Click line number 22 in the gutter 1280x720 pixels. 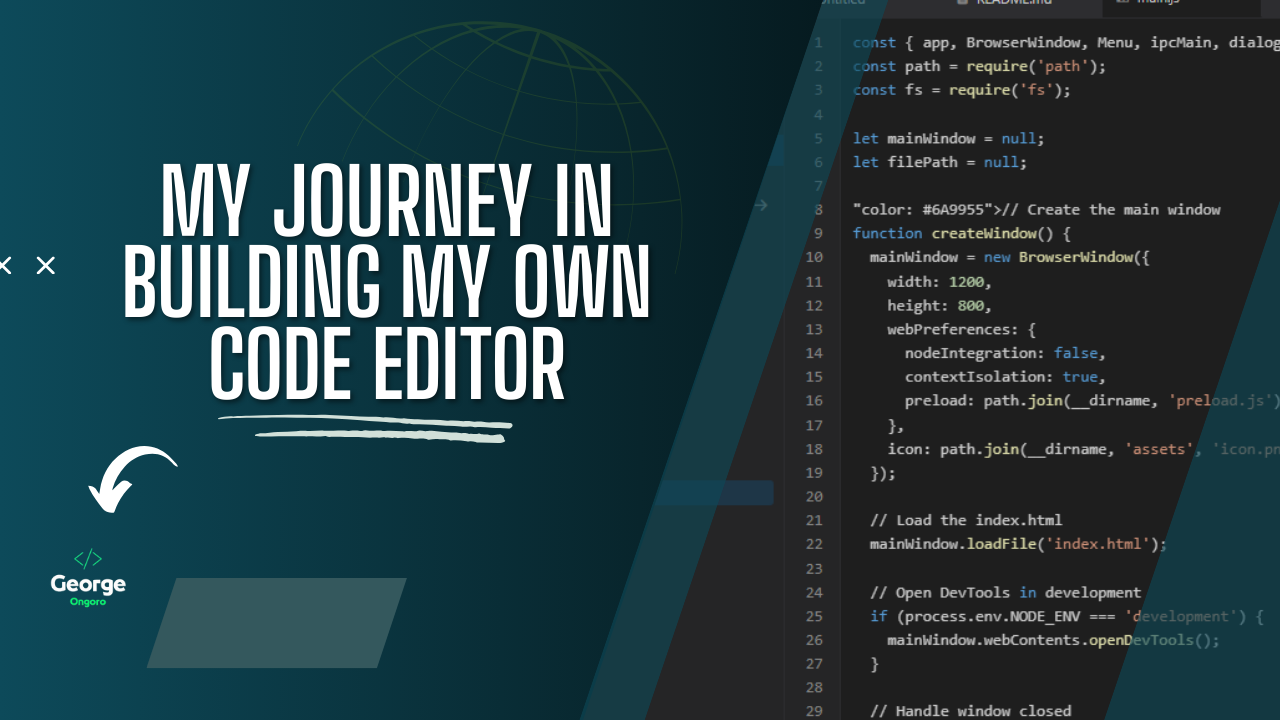(x=814, y=544)
